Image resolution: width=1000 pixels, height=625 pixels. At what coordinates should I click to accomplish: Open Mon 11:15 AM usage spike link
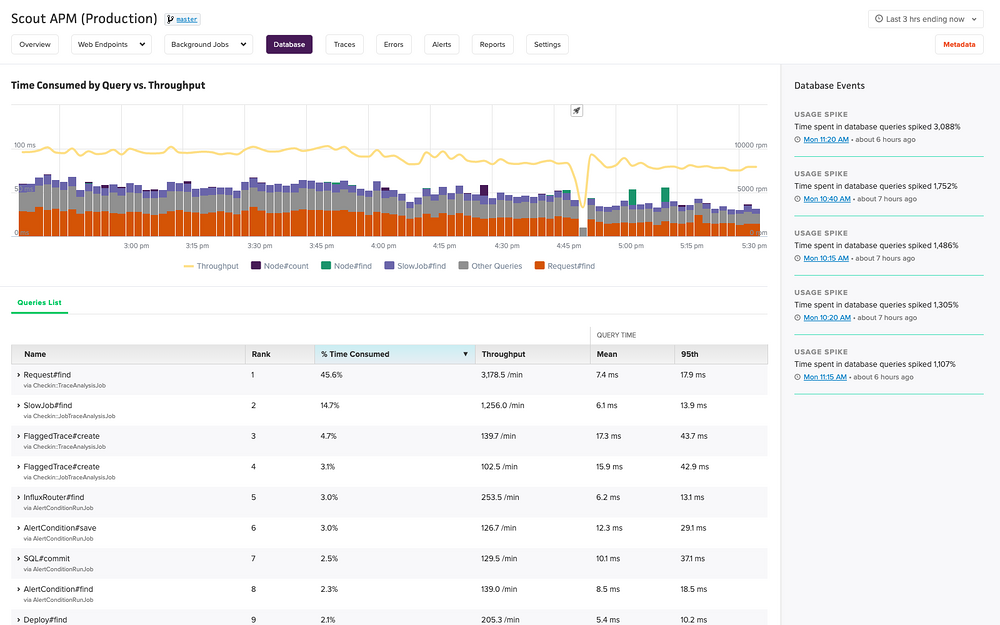coord(825,377)
